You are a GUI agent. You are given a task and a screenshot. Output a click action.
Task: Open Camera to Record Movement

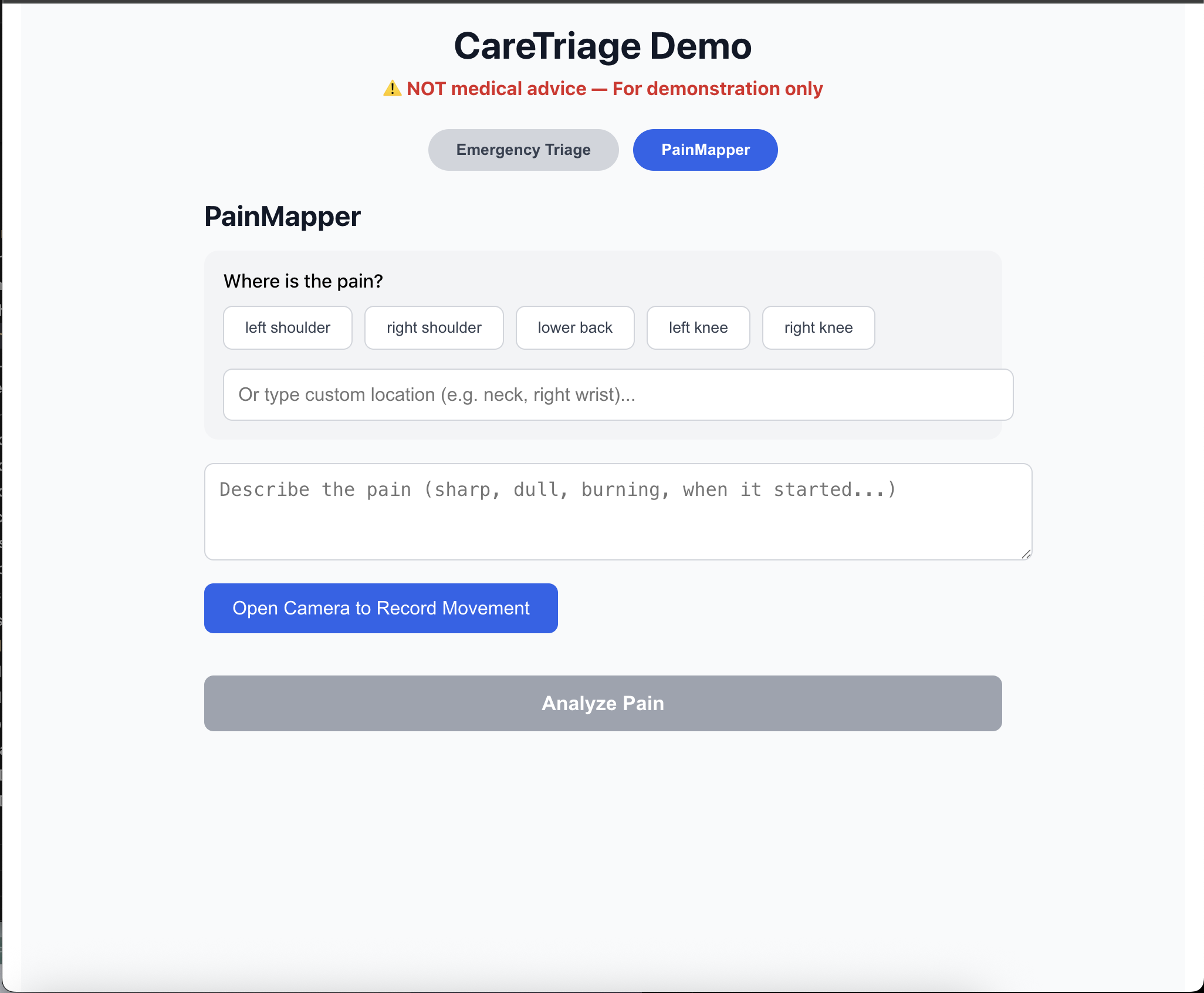380,609
